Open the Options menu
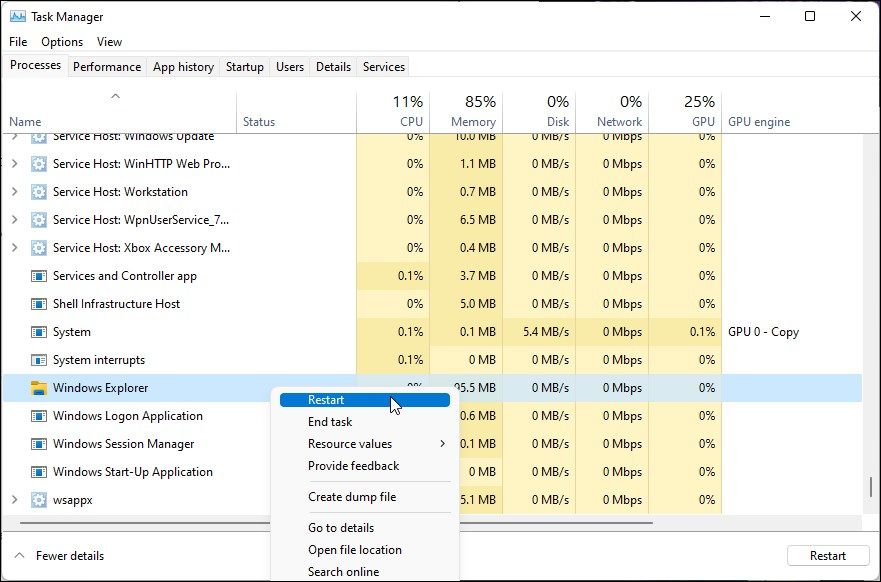 click(61, 42)
